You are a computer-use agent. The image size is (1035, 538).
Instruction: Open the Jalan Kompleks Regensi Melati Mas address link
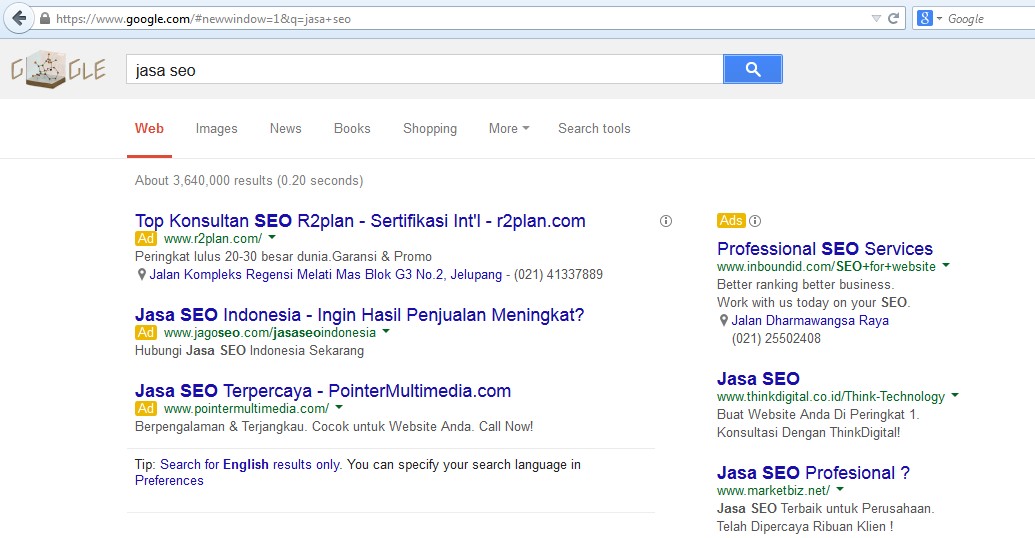[325, 275]
